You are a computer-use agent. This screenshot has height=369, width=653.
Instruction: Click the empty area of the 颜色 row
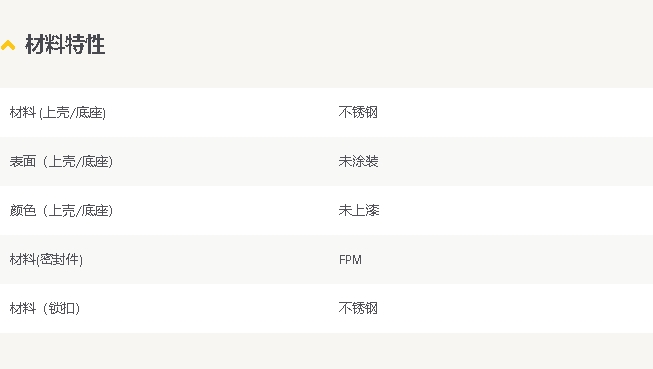pyautogui.click(x=516, y=210)
